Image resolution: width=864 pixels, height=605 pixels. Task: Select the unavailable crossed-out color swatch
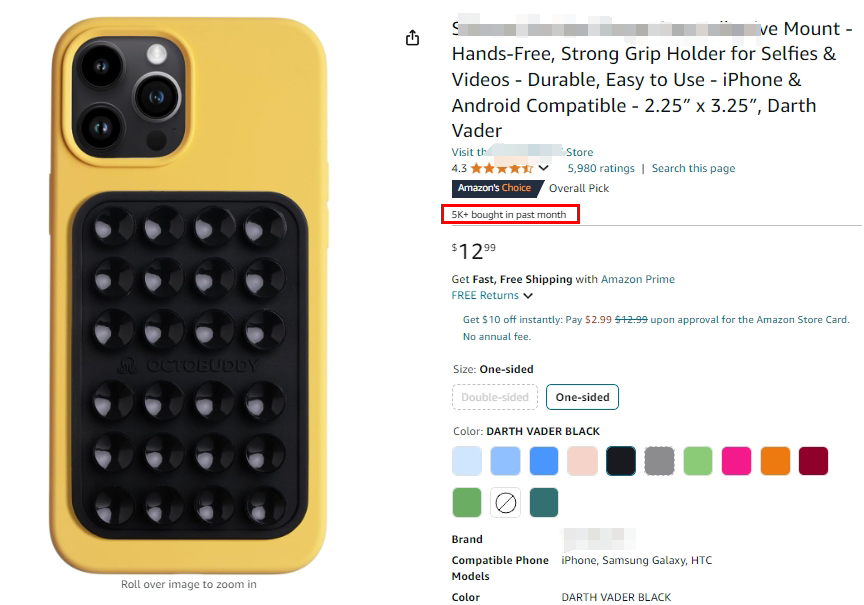(505, 503)
